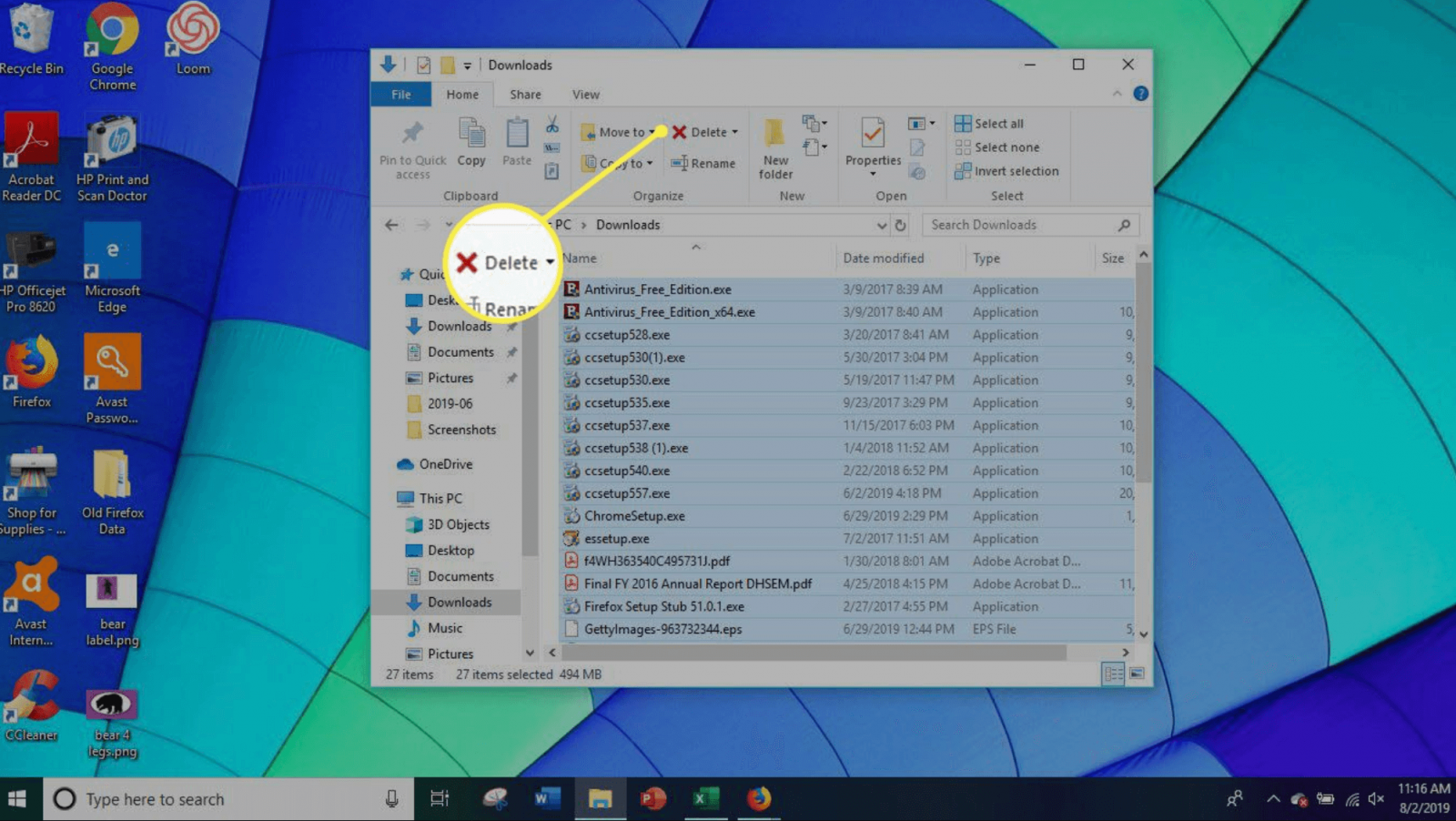1456x821 pixels.
Task: Open Excel from the taskbar
Action: (x=704, y=799)
